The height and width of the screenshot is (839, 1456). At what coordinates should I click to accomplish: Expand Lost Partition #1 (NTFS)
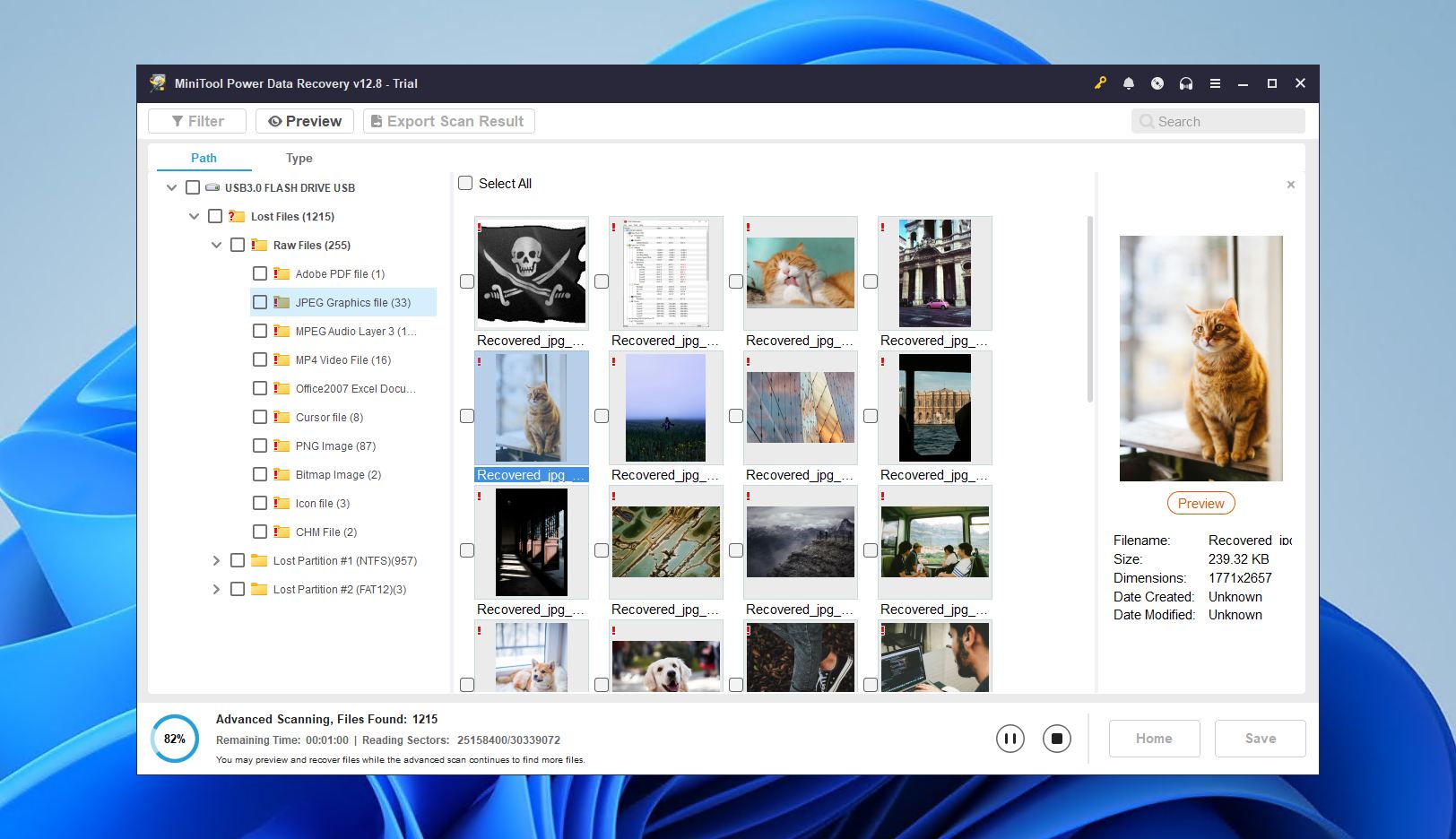click(x=216, y=560)
